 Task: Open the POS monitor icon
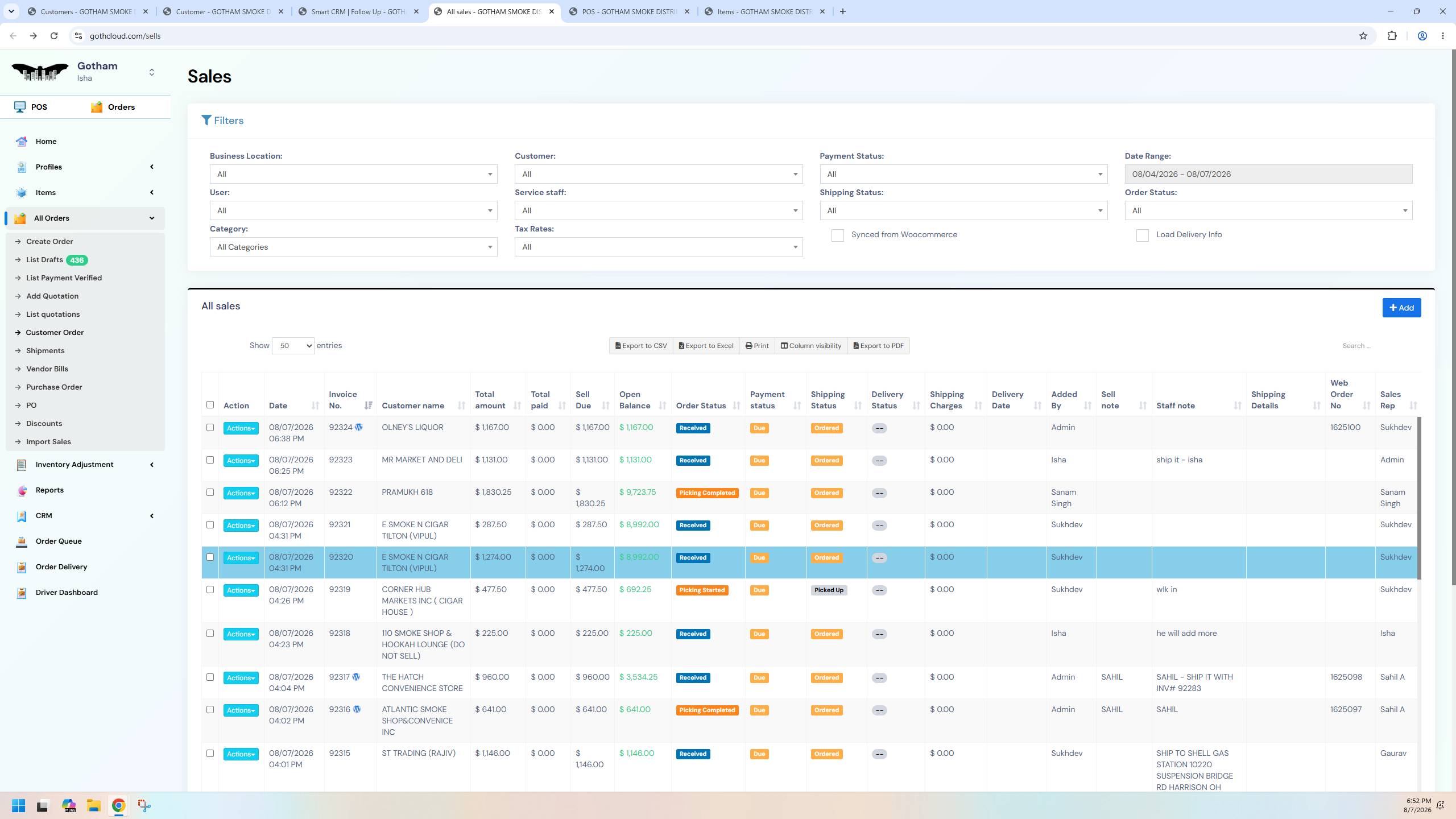[20, 107]
